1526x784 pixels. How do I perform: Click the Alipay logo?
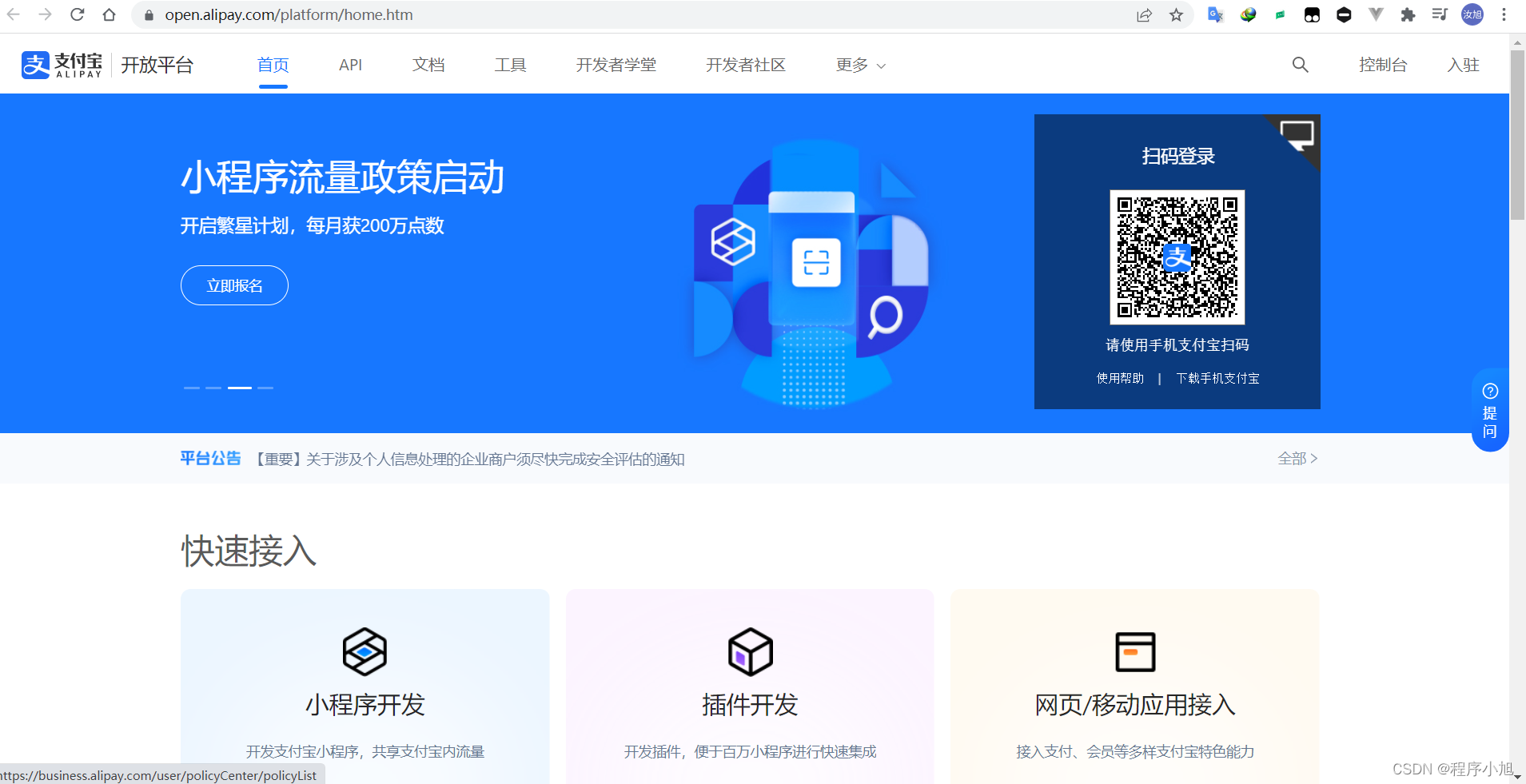pyautogui.click(x=62, y=65)
